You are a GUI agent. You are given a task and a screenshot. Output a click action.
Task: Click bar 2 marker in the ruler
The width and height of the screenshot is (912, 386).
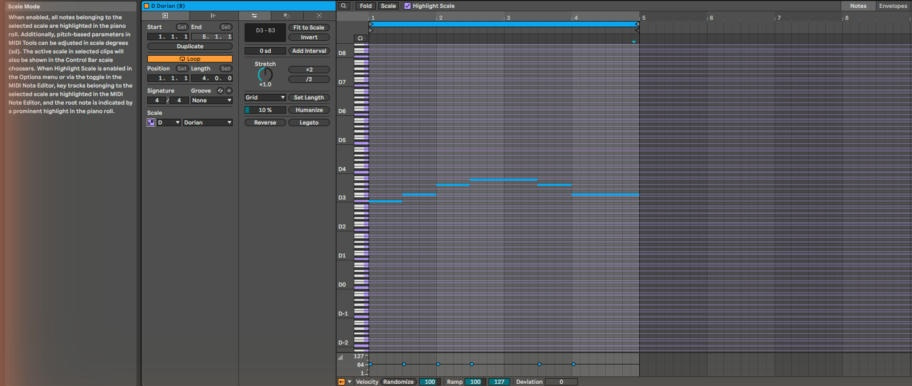click(440, 18)
